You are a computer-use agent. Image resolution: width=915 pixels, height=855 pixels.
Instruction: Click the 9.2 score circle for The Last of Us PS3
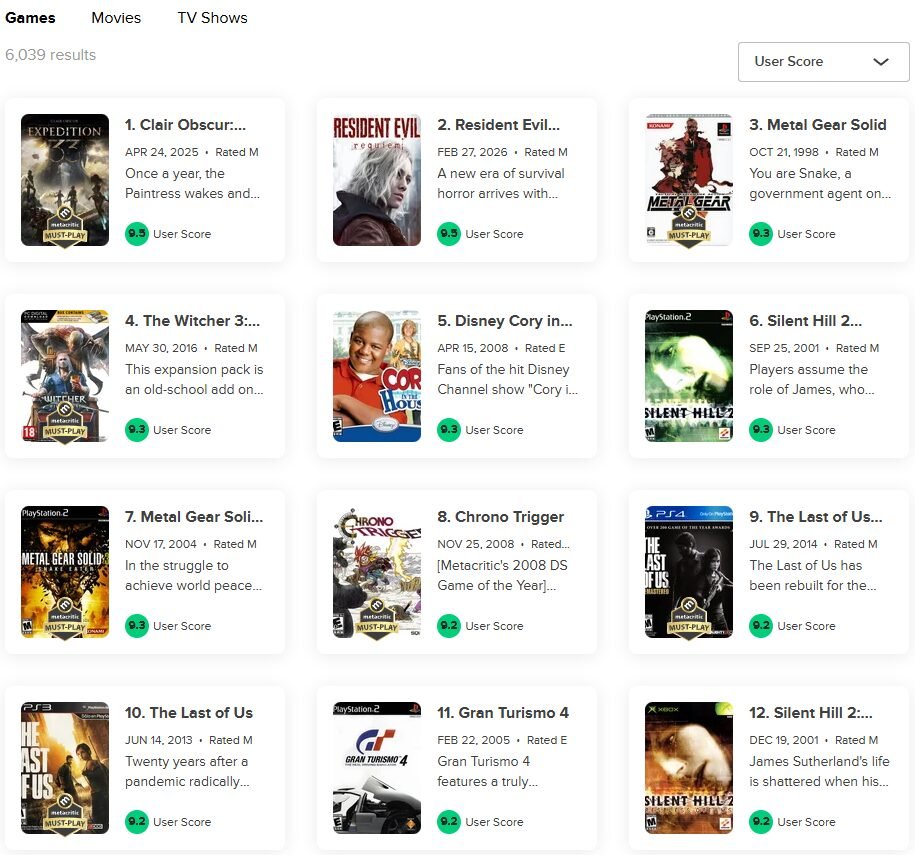tap(136, 822)
